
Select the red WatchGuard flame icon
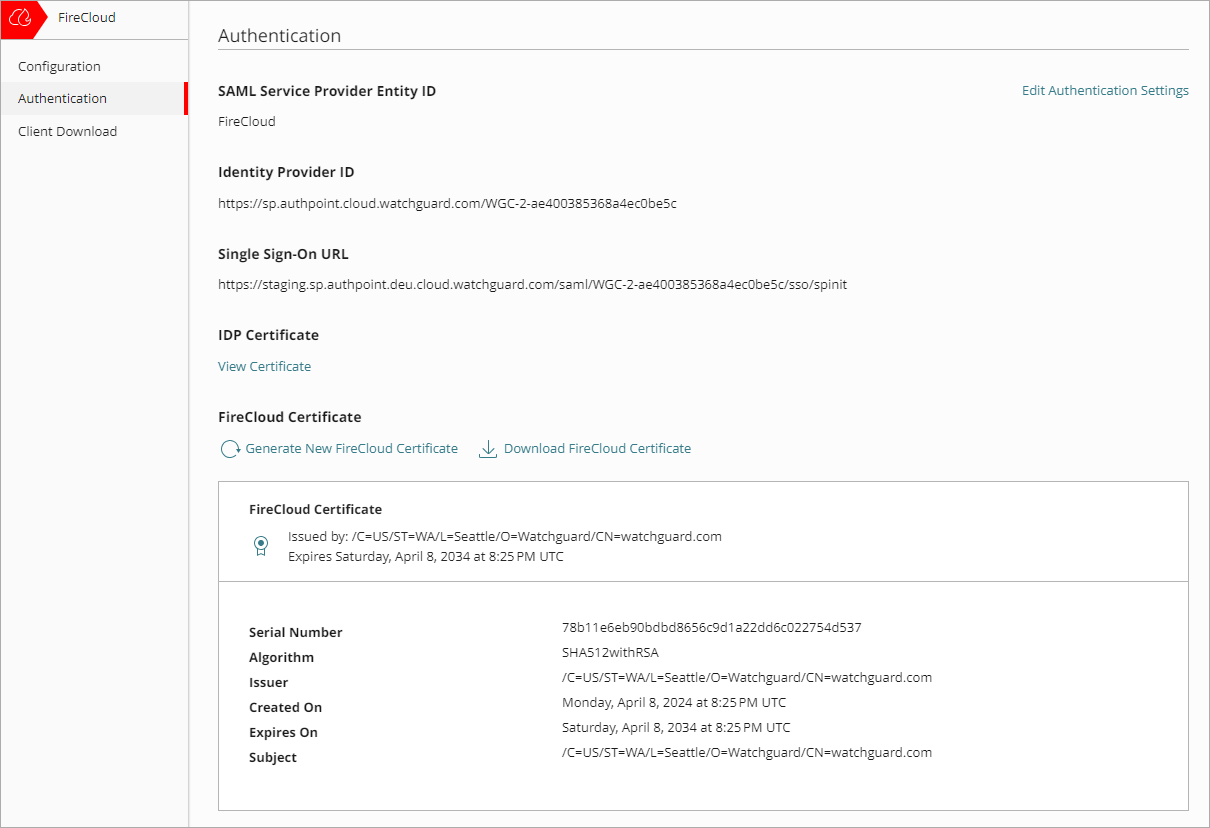click(x=22, y=17)
